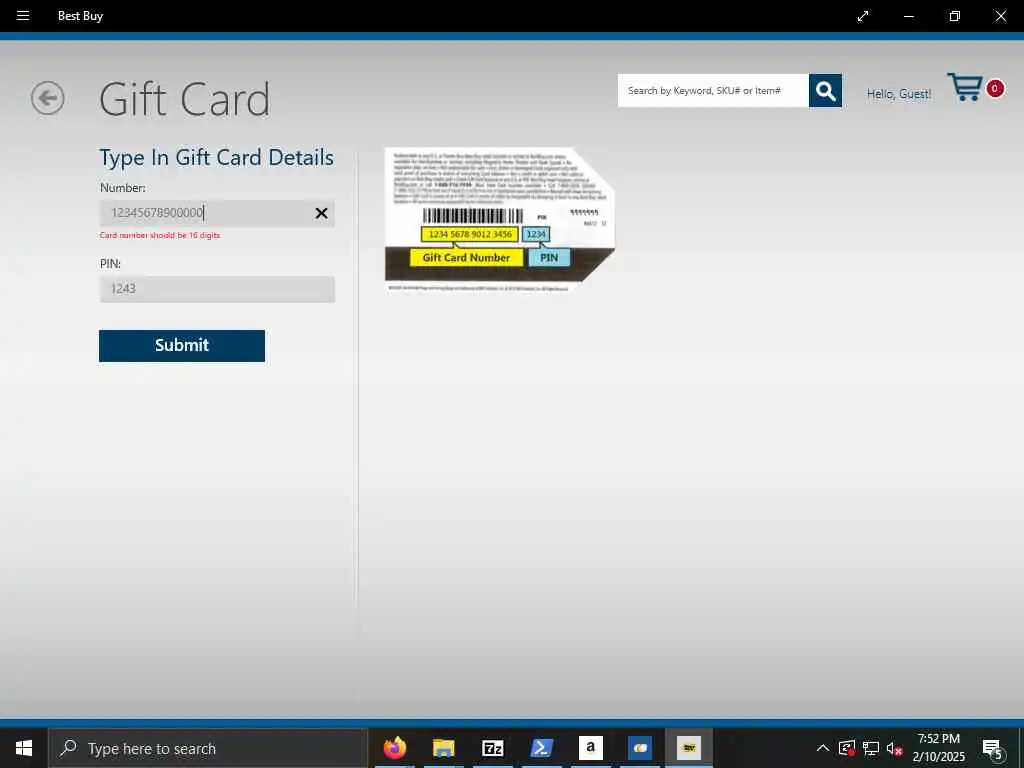Open the Windows Start menu

tap(24, 748)
